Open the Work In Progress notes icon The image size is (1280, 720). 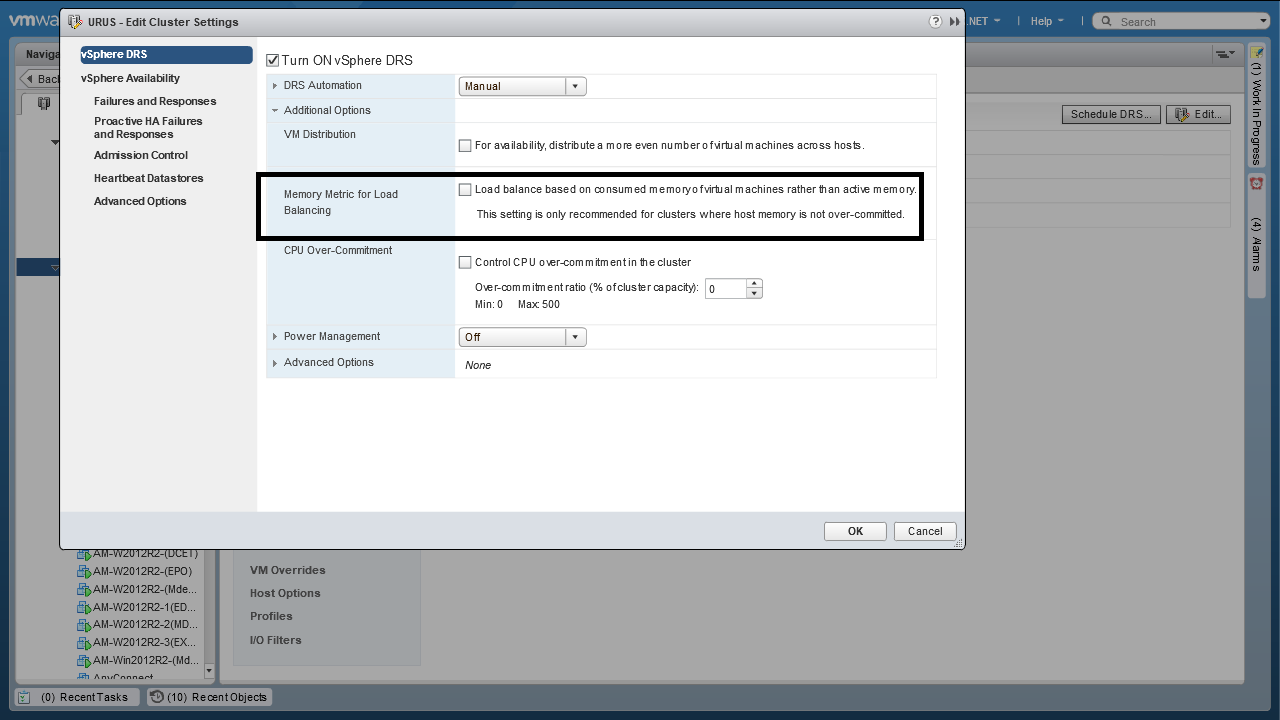(x=1257, y=52)
